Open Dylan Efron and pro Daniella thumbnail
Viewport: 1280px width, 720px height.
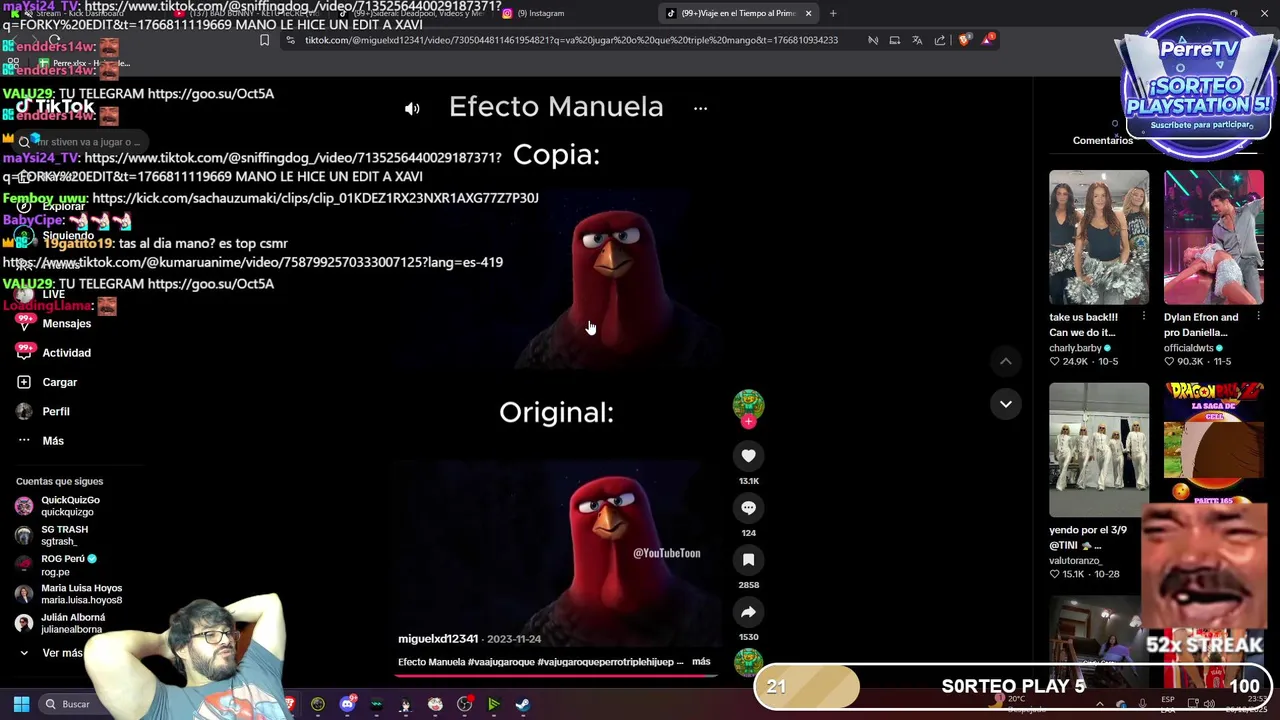pyautogui.click(x=1214, y=237)
